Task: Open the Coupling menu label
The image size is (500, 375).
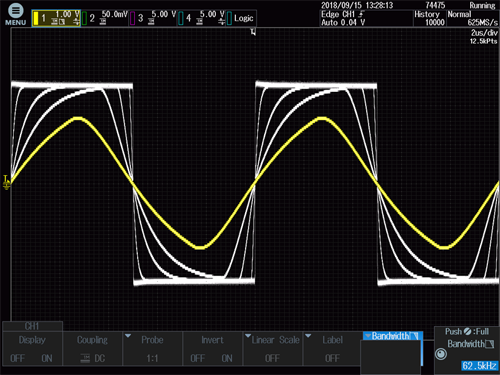Action: (92, 340)
